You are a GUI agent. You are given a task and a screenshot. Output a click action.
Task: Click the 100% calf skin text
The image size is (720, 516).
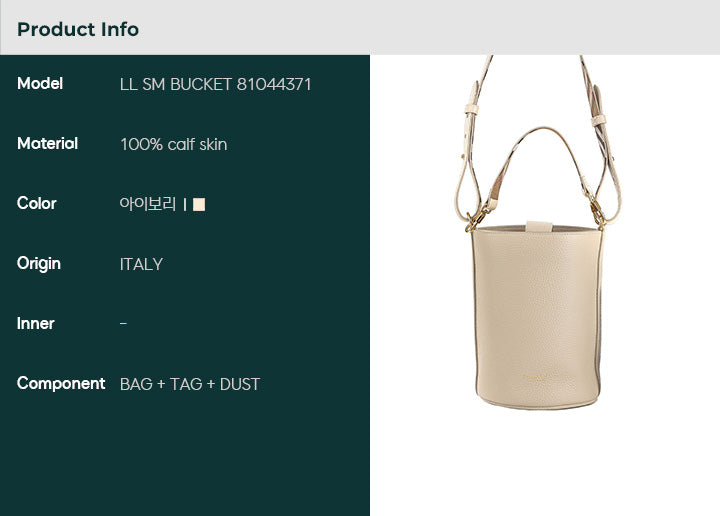point(174,145)
